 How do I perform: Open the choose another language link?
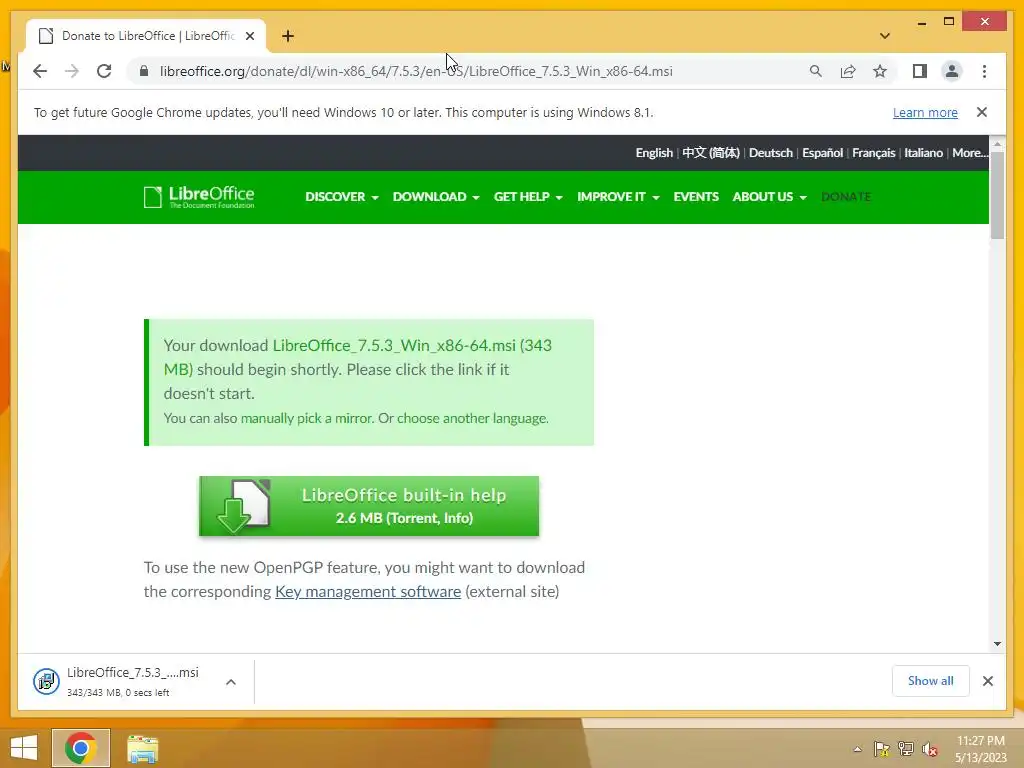click(472, 418)
